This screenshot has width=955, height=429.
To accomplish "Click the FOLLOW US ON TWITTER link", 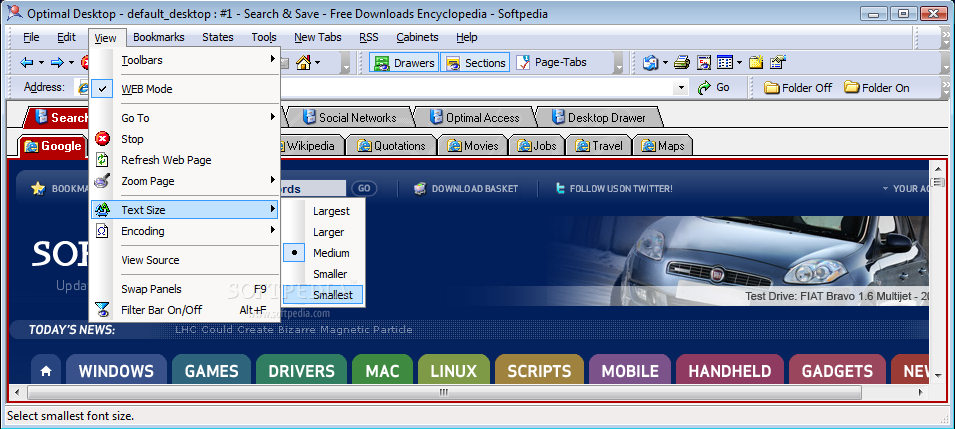I will coord(621,189).
